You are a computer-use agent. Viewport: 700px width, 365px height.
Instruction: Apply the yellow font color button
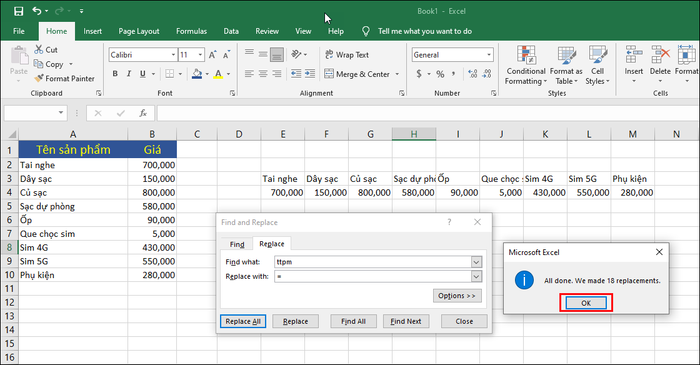tap(218, 74)
